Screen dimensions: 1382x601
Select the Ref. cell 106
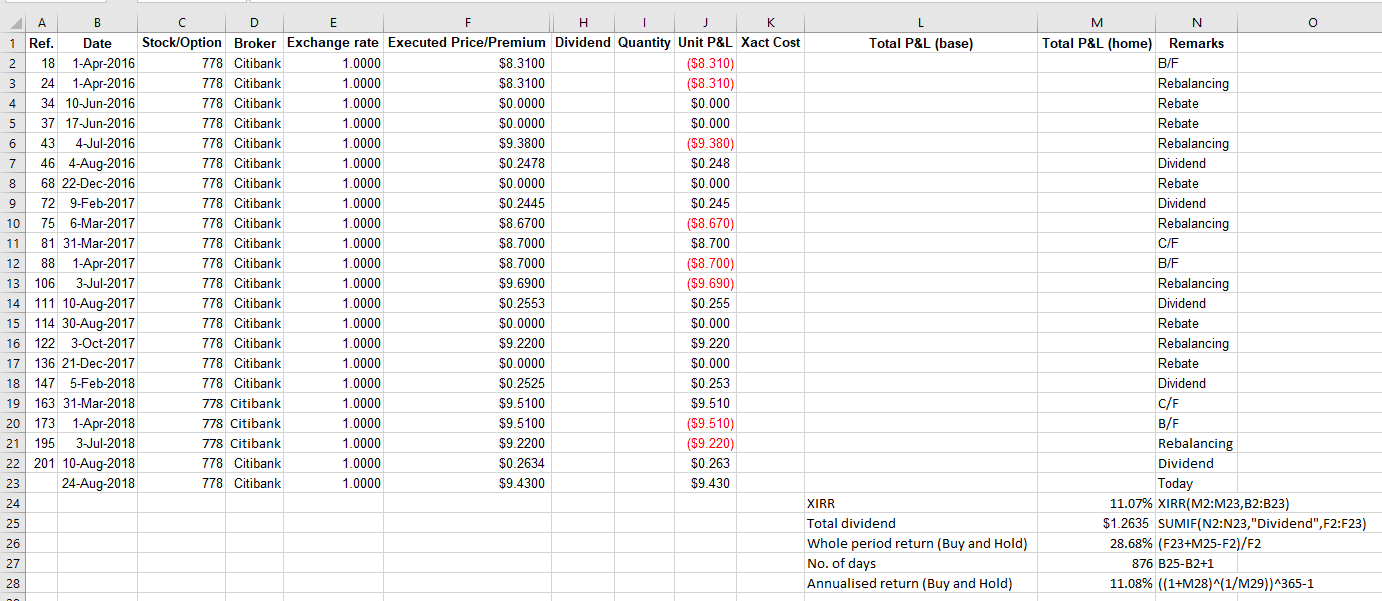pos(41,283)
